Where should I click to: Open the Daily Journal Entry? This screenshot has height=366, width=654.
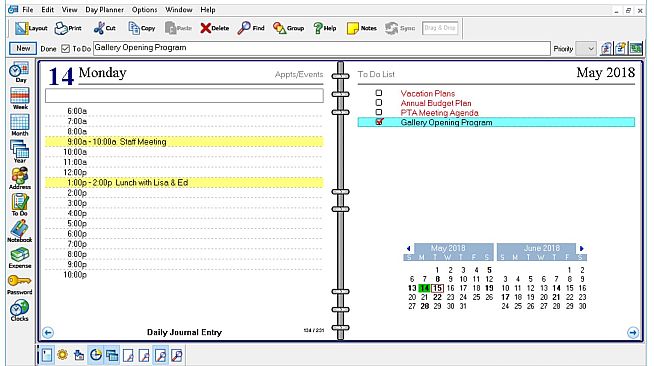click(x=184, y=332)
